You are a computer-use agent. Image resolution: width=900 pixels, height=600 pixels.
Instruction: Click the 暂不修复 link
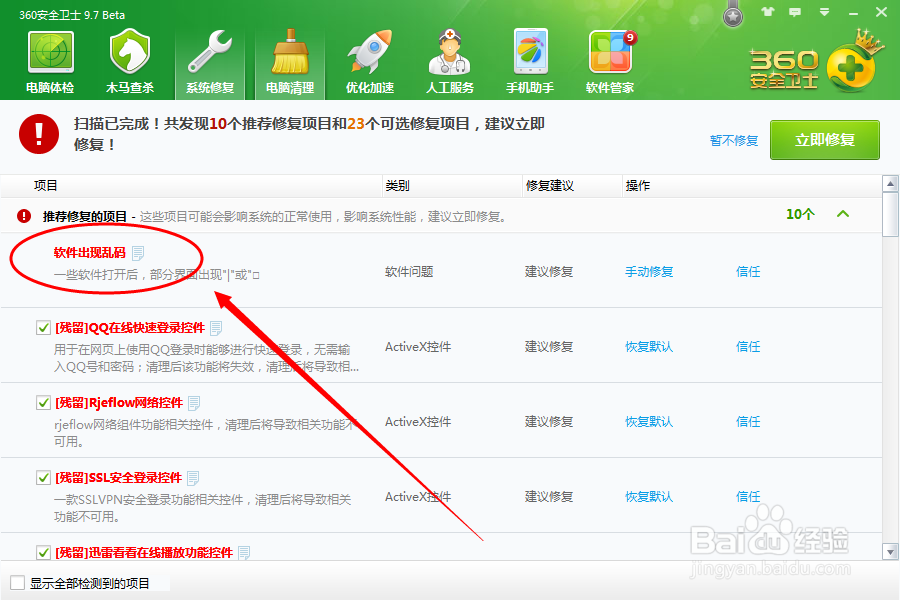734,140
